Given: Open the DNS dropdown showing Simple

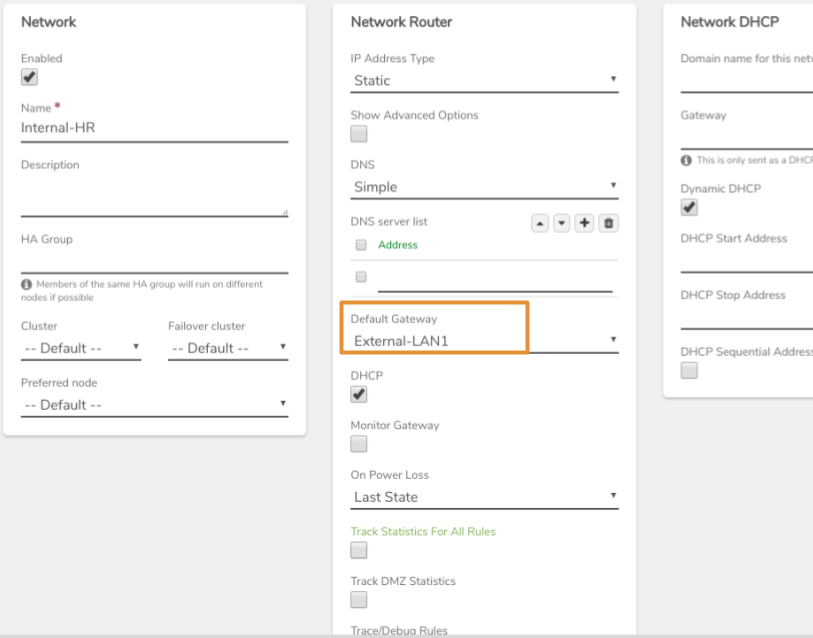Looking at the screenshot, I should (x=484, y=187).
